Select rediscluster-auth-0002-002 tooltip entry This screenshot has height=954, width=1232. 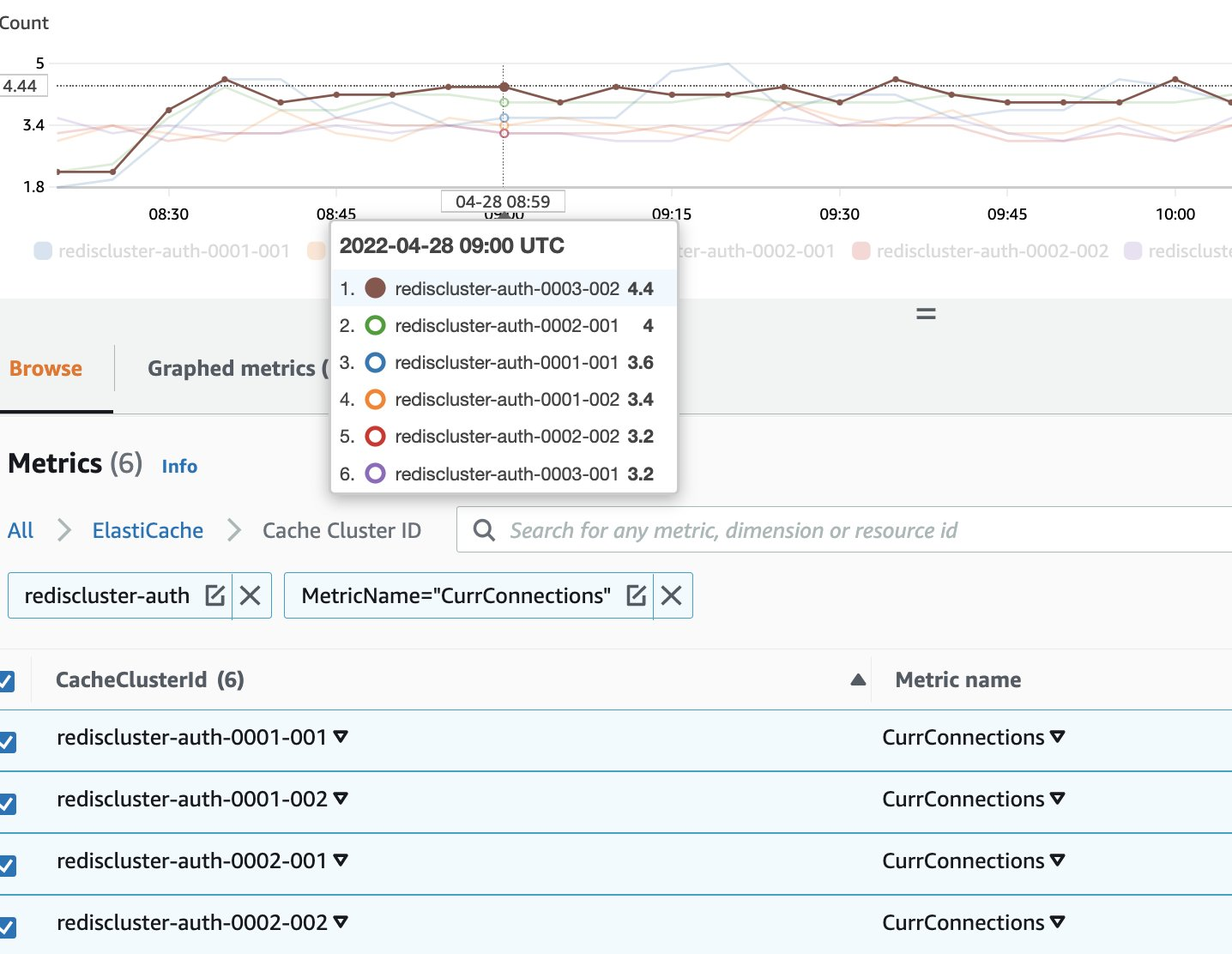tap(504, 437)
